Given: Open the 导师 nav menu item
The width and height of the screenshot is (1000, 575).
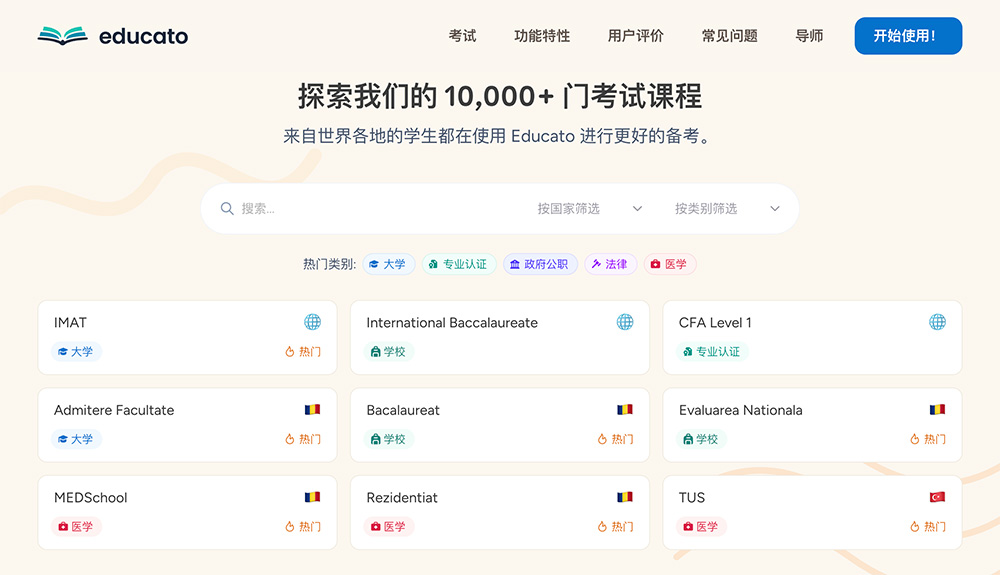Looking at the screenshot, I should pyautogui.click(x=809, y=36).
